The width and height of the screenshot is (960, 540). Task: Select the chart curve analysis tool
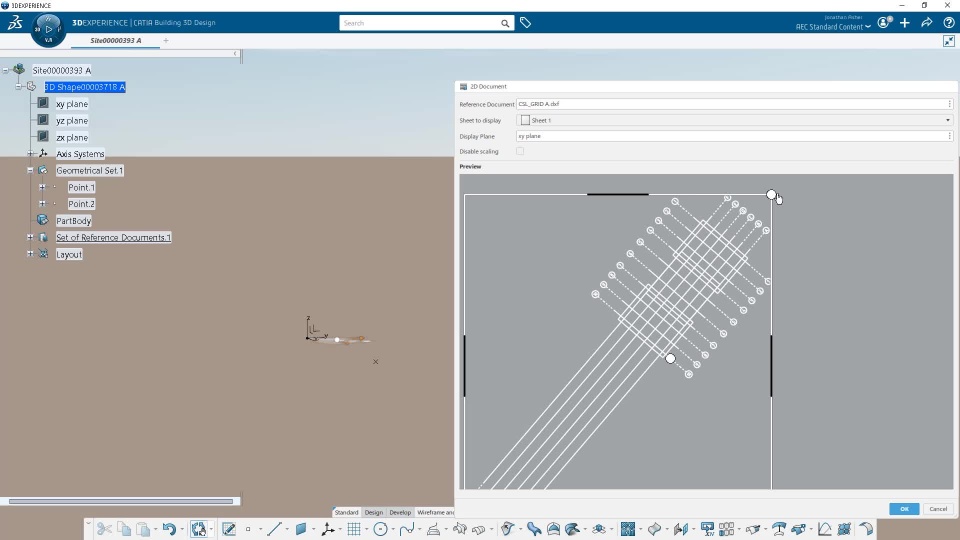(x=824, y=529)
